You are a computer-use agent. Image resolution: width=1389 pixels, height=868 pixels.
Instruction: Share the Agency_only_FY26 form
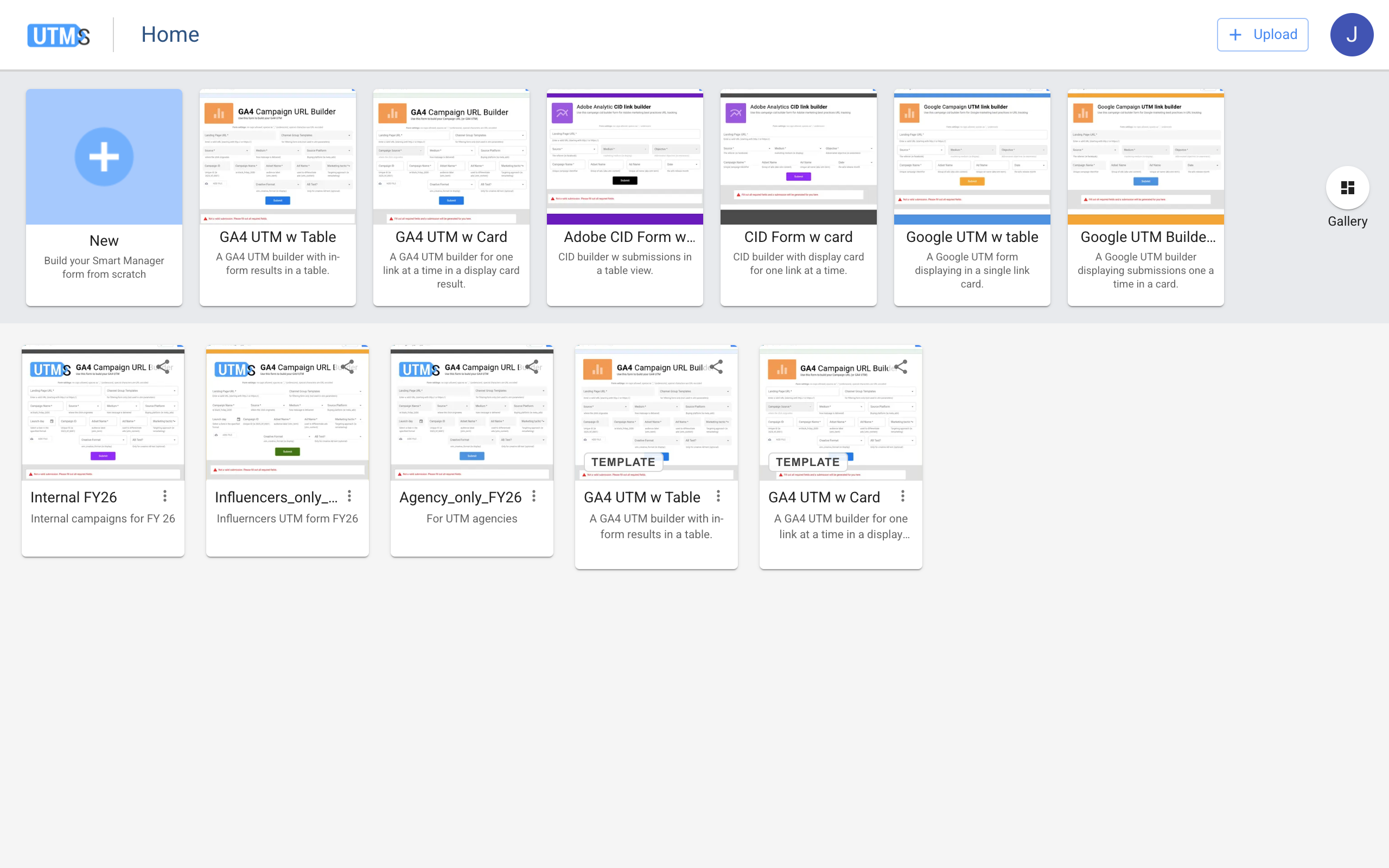coord(533,367)
